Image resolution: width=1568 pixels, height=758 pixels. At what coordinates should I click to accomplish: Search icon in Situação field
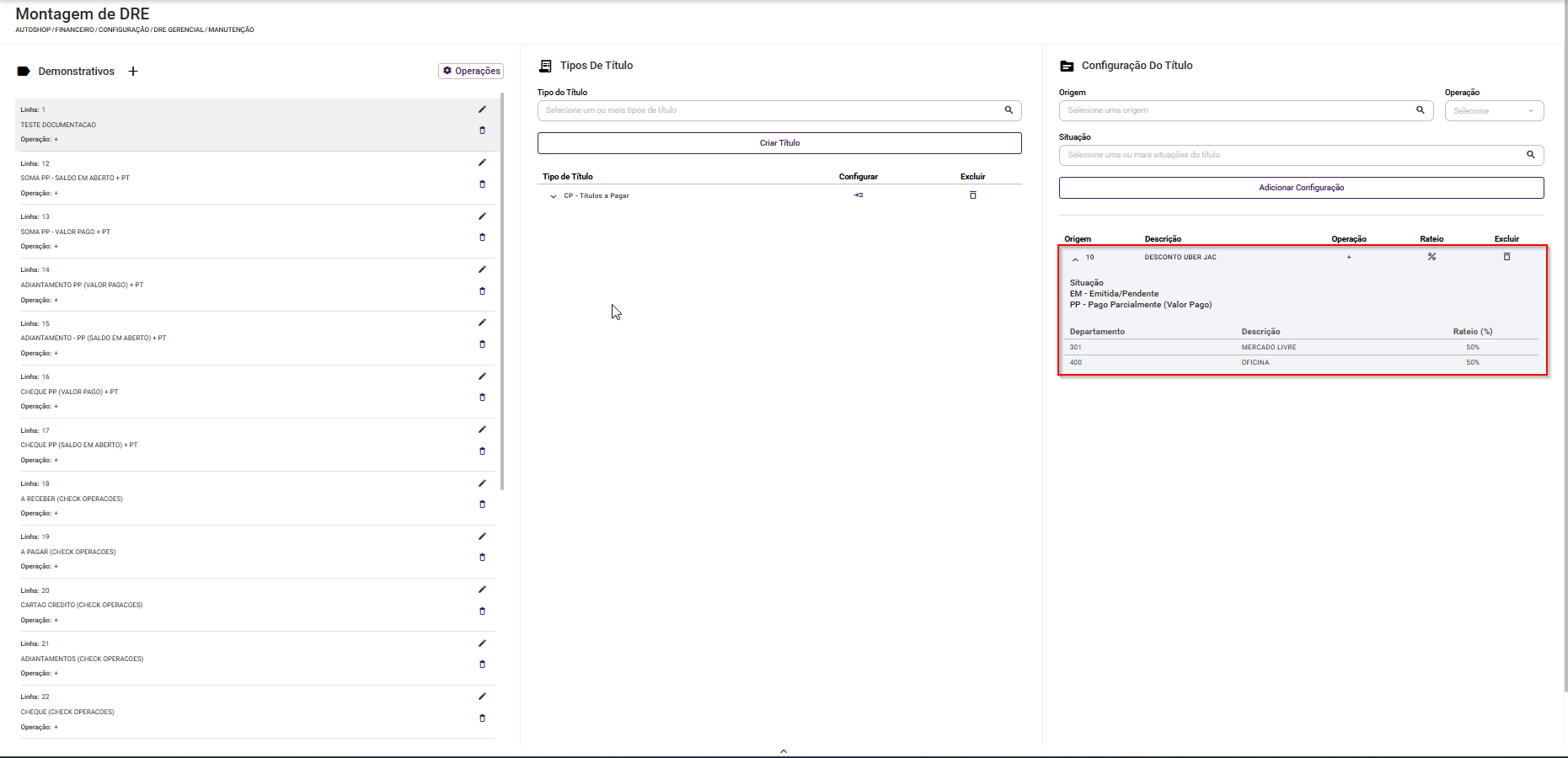[x=1531, y=155]
